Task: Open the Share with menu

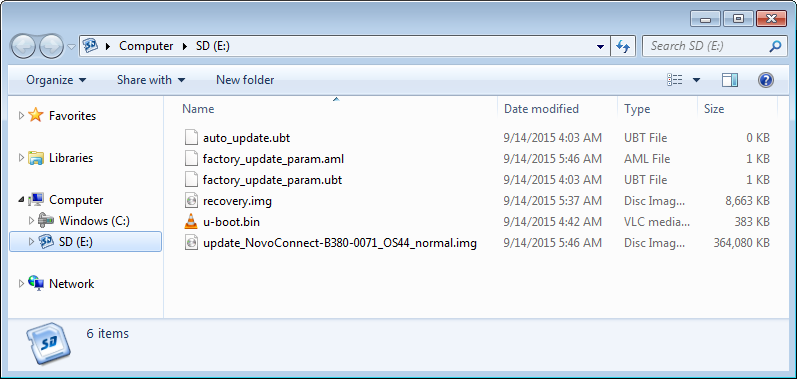Action: pos(151,80)
